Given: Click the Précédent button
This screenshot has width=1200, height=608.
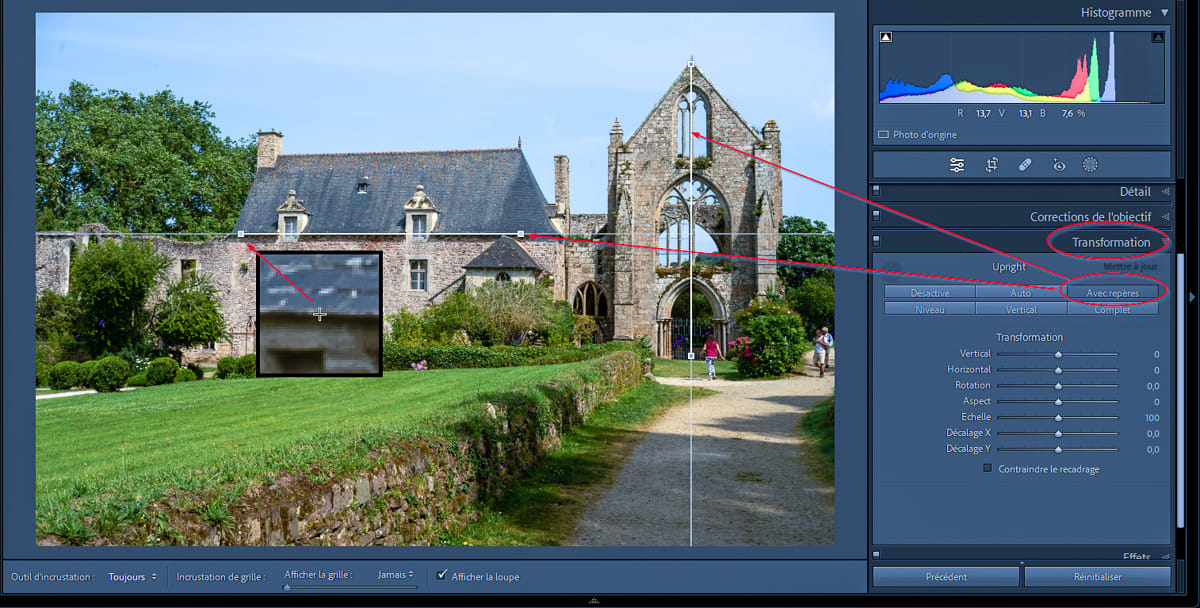Looking at the screenshot, I should tap(945, 577).
